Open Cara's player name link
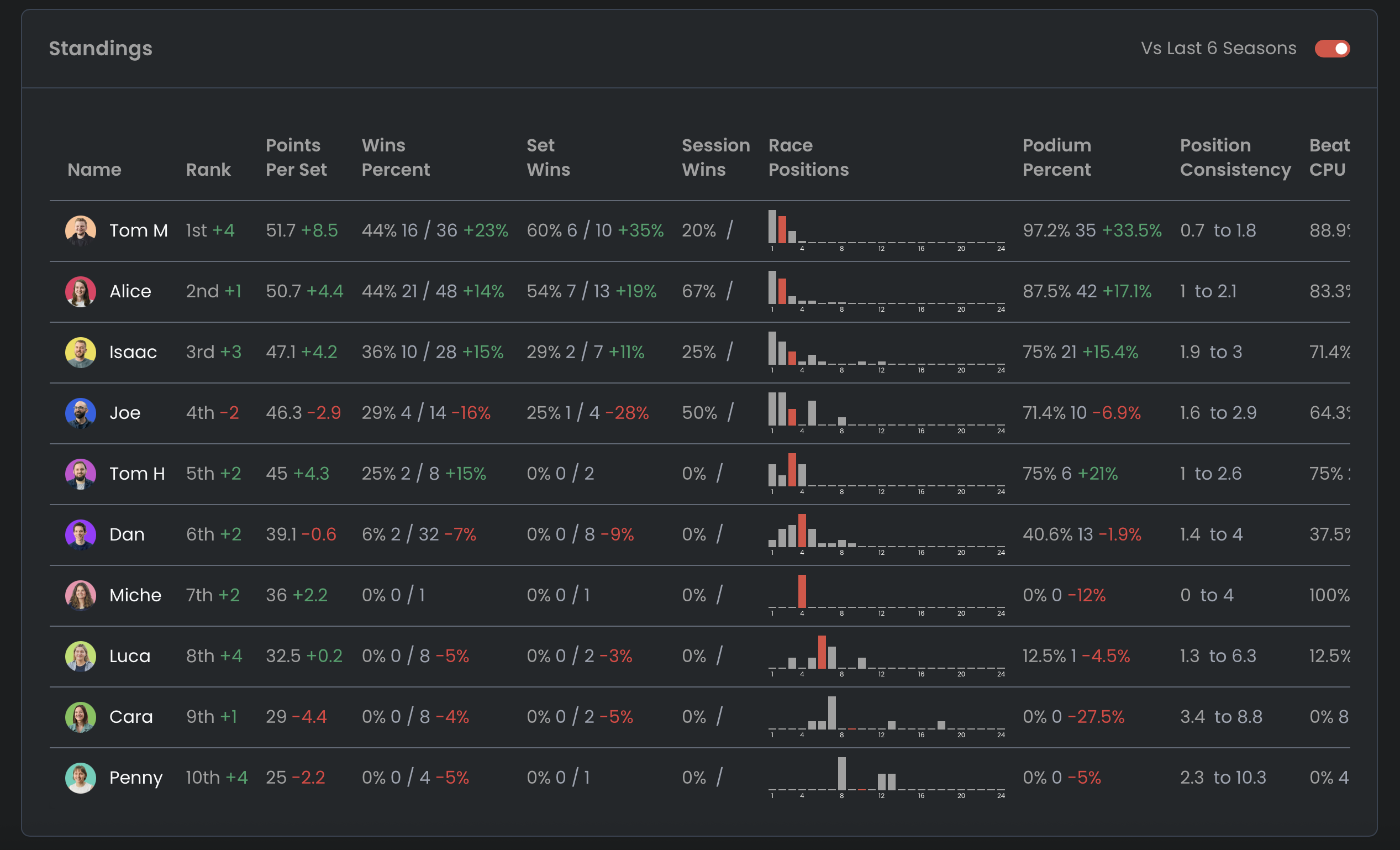Viewport: 1400px width, 850px height. pos(131,717)
